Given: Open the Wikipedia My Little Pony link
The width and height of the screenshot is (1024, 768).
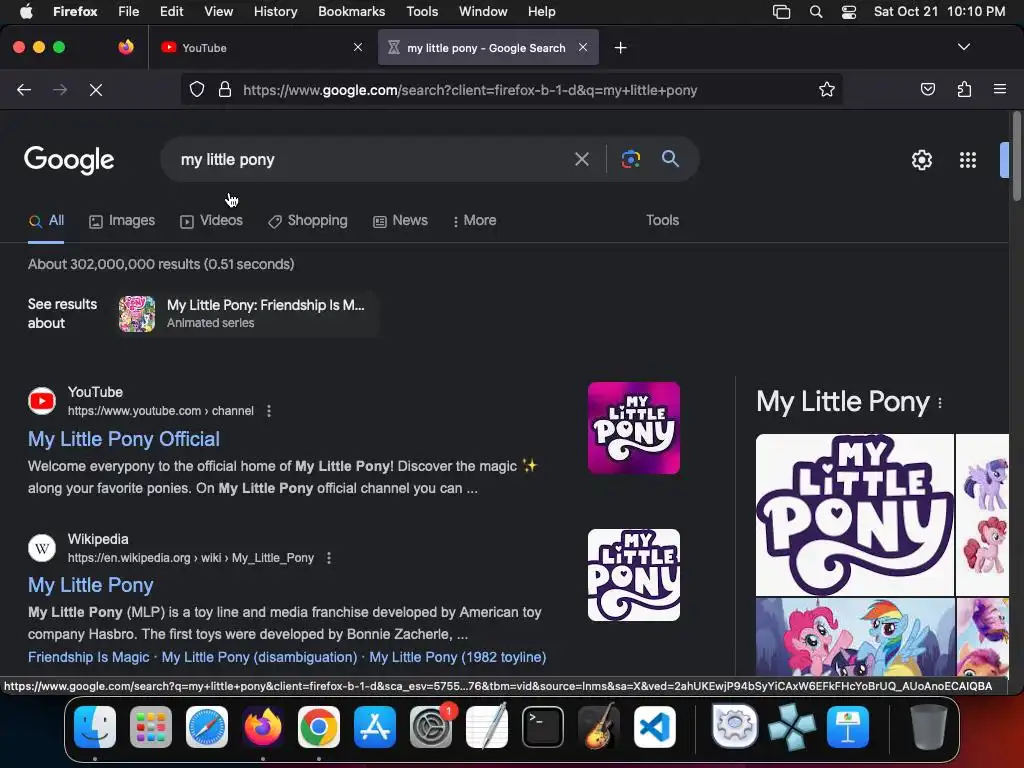Looking at the screenshot, I should click(x=90, y=585).
